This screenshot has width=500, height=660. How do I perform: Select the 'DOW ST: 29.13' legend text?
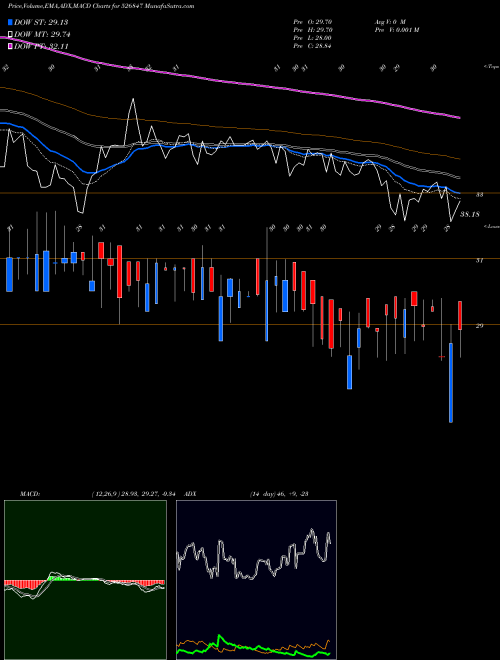pyautogui.click(x=41, y=22)
